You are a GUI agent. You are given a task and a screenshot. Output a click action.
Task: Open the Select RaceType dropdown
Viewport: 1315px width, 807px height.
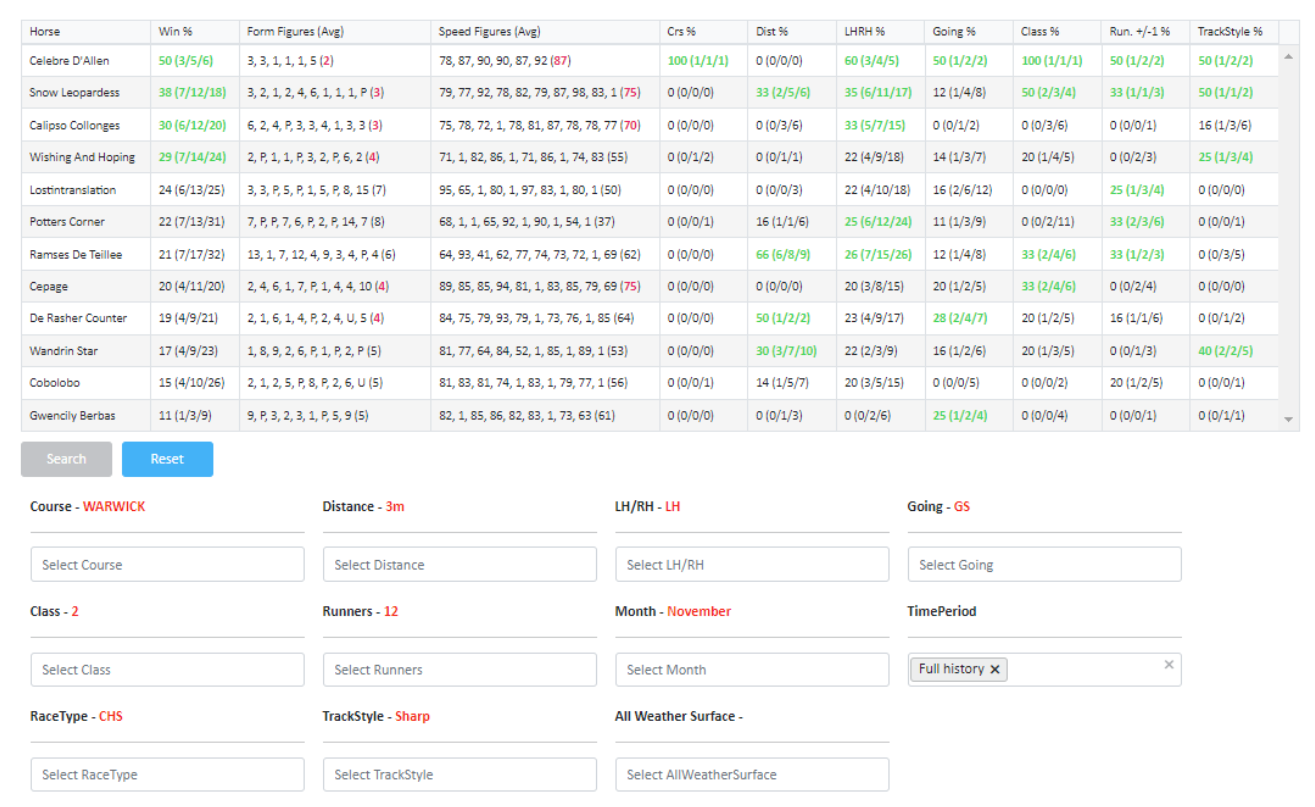coord(167,774)
